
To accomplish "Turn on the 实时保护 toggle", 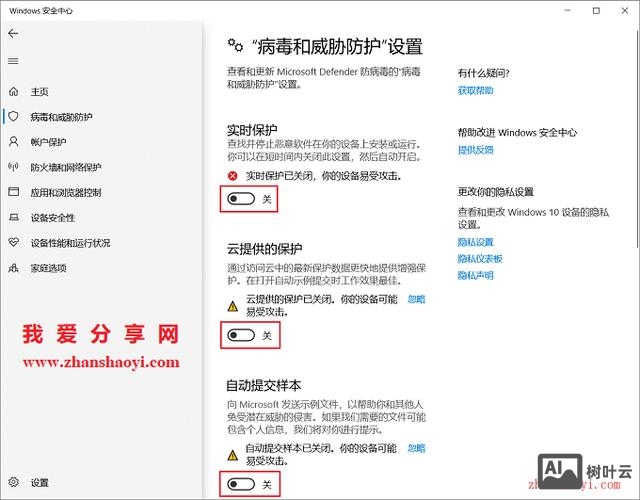I will click(241, 199).
